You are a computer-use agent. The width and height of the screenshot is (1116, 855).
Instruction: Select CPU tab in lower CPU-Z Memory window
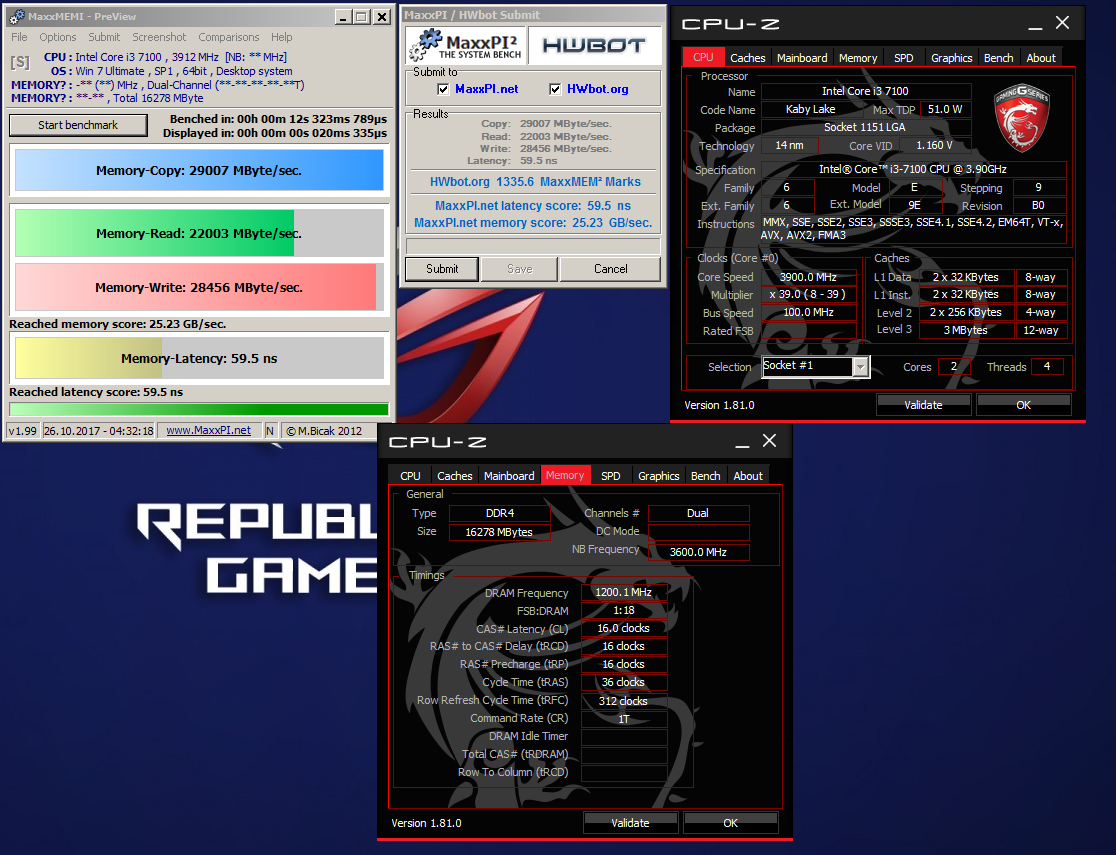point(411,476)
